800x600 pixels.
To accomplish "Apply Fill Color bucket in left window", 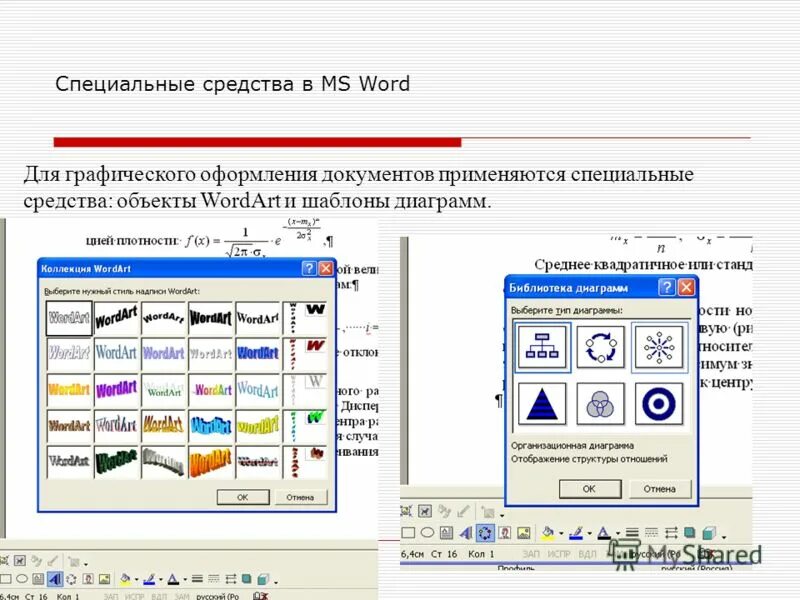I will click(x=125, y=579).
